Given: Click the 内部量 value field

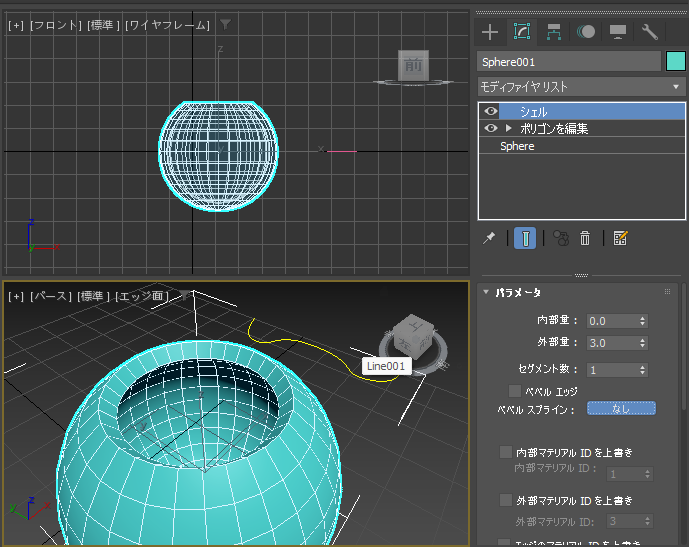Looking at the screenshot, I should [613, 321].
